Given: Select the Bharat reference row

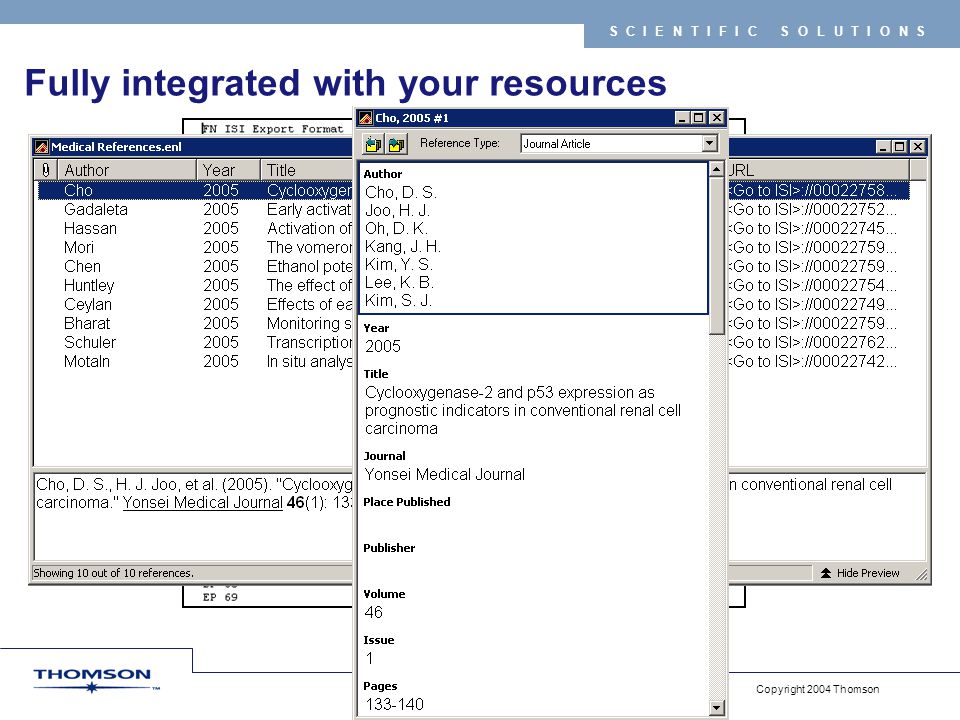Looking at the screenshot, I should point(195,323).
